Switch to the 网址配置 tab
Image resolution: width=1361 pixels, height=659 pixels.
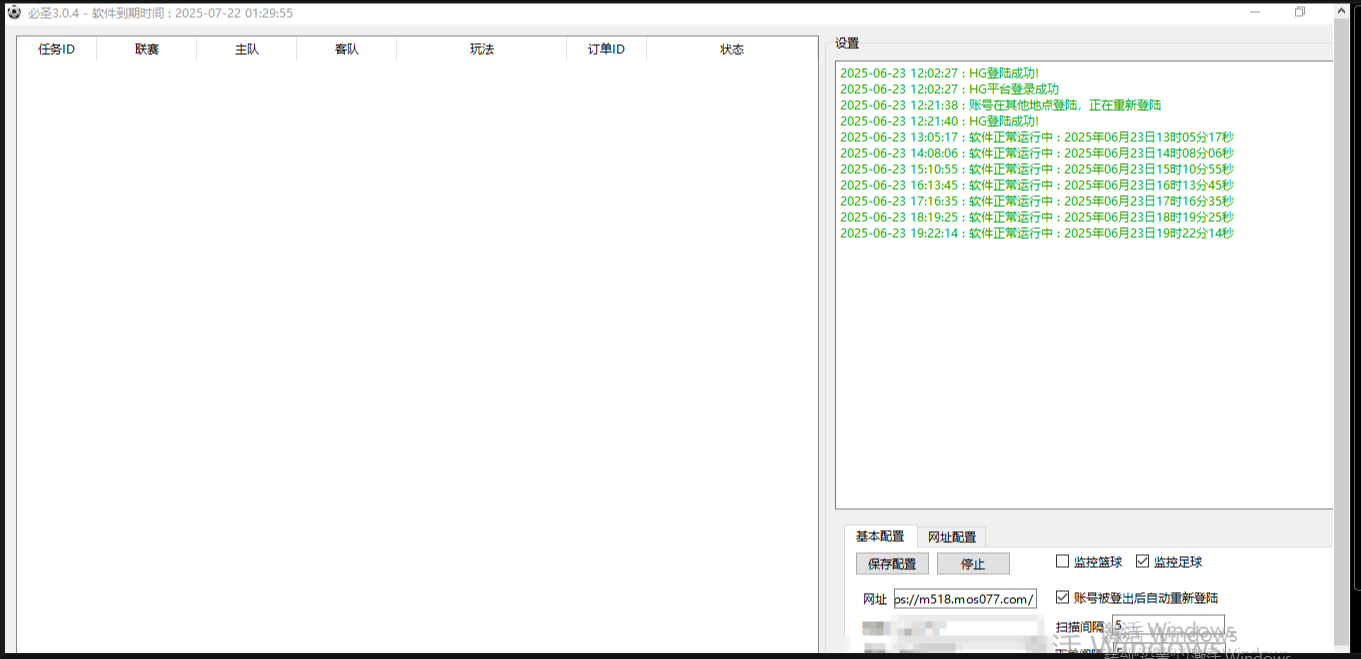(951, 537)
